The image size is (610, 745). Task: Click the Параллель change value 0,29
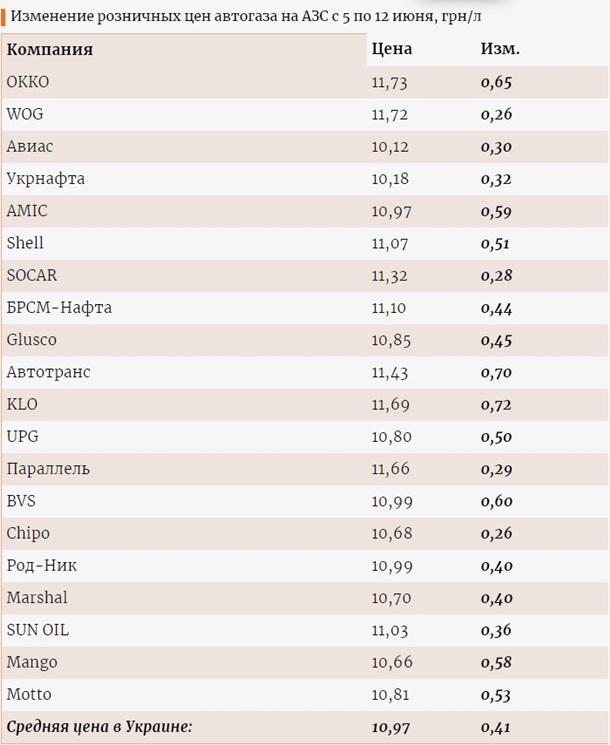point(496,469)
